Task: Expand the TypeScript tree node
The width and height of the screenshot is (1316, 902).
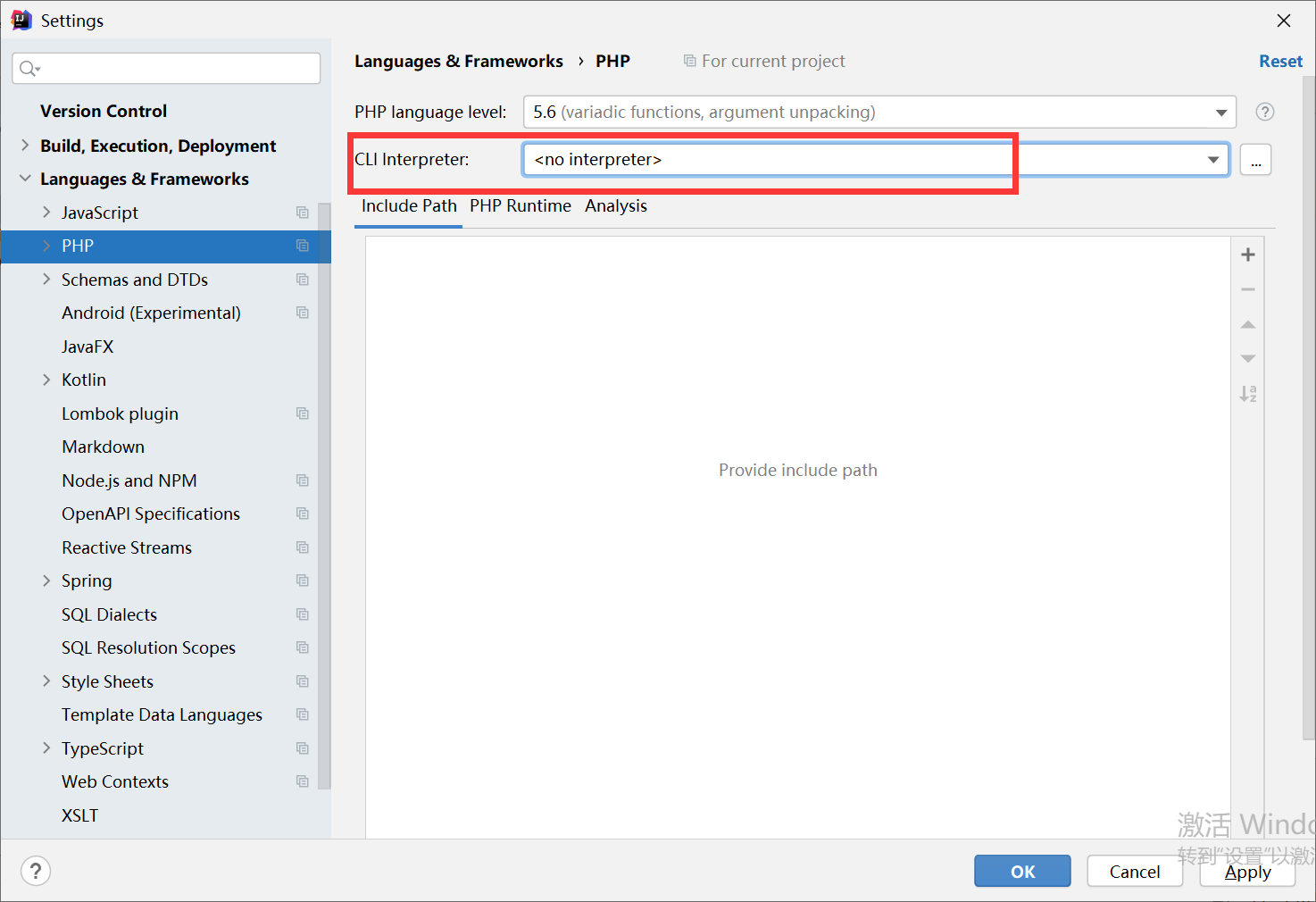Action: tap(46, 747)
